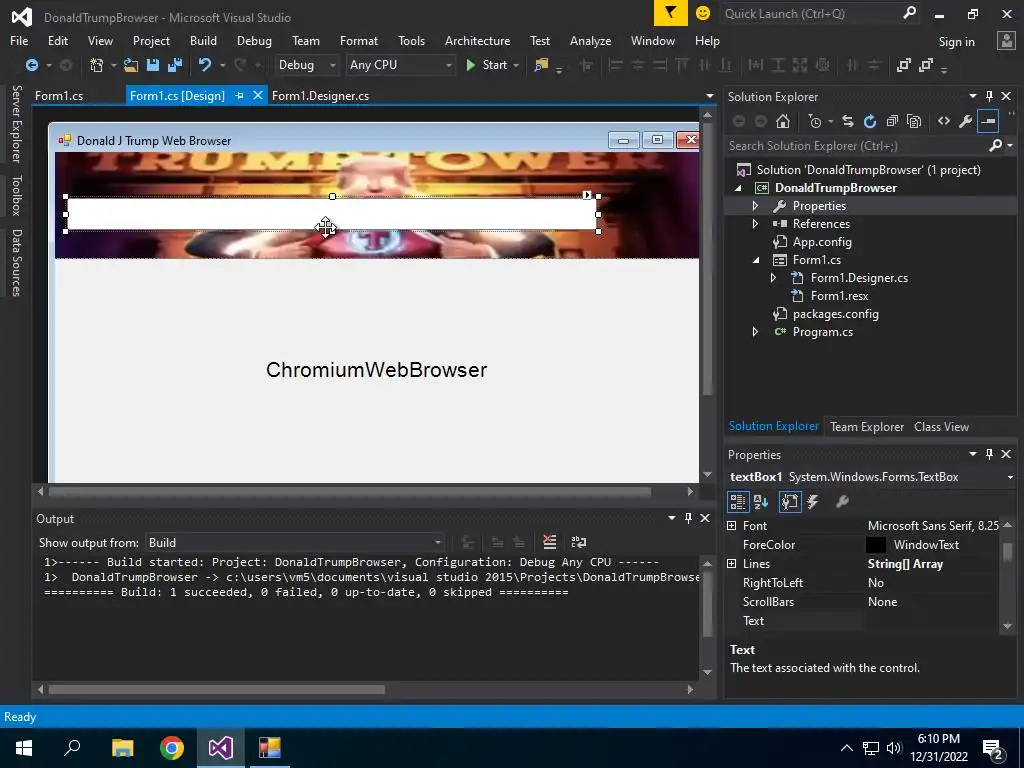
Task: Open the textBox1 object selector dropdown
Action: pyautogui.click(x=1010, y=477)
